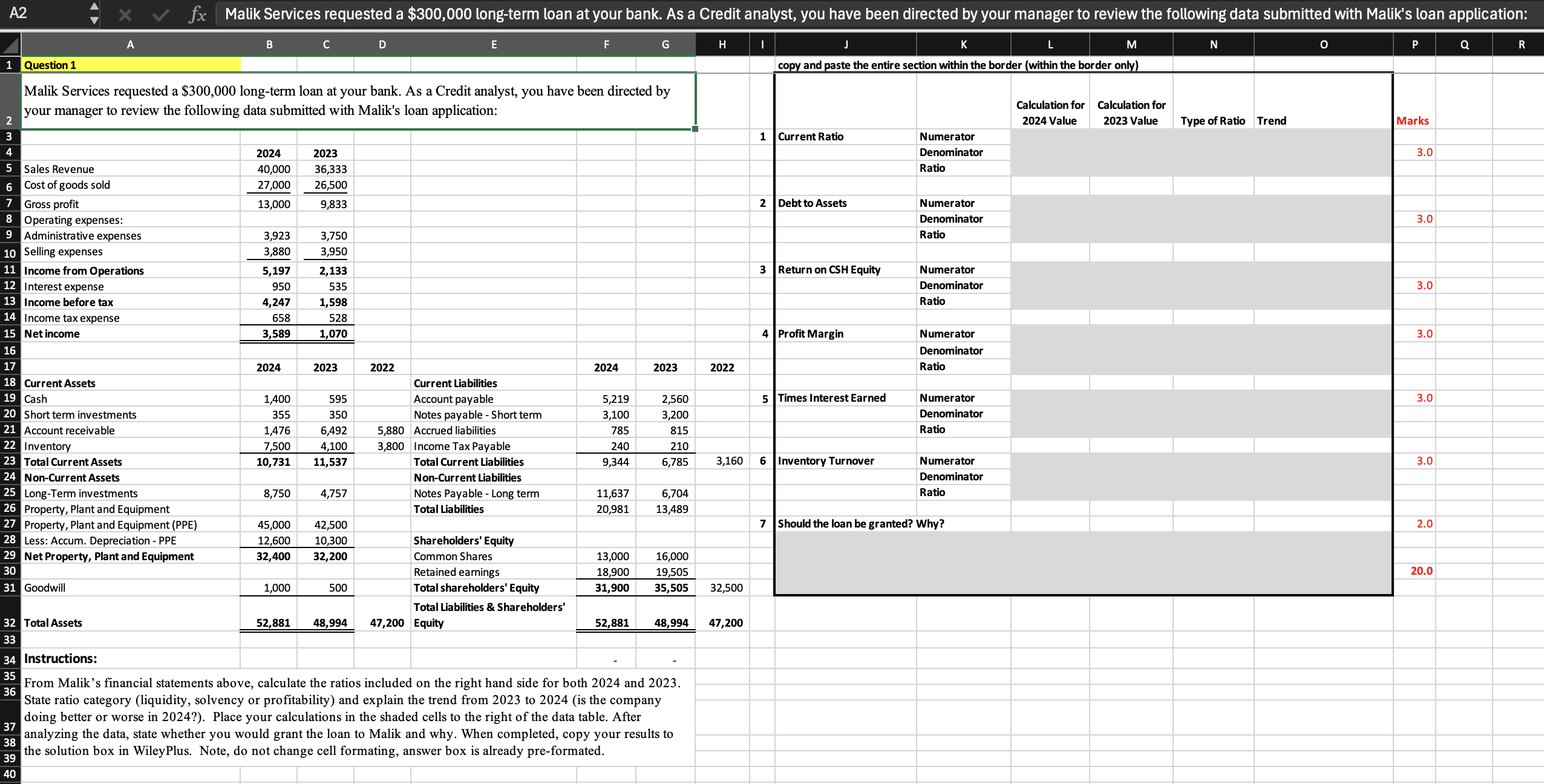Click the fx insert function icon
Viewport: 1544px width, 784px height.
pyautogui.click(x=197, y=13)
